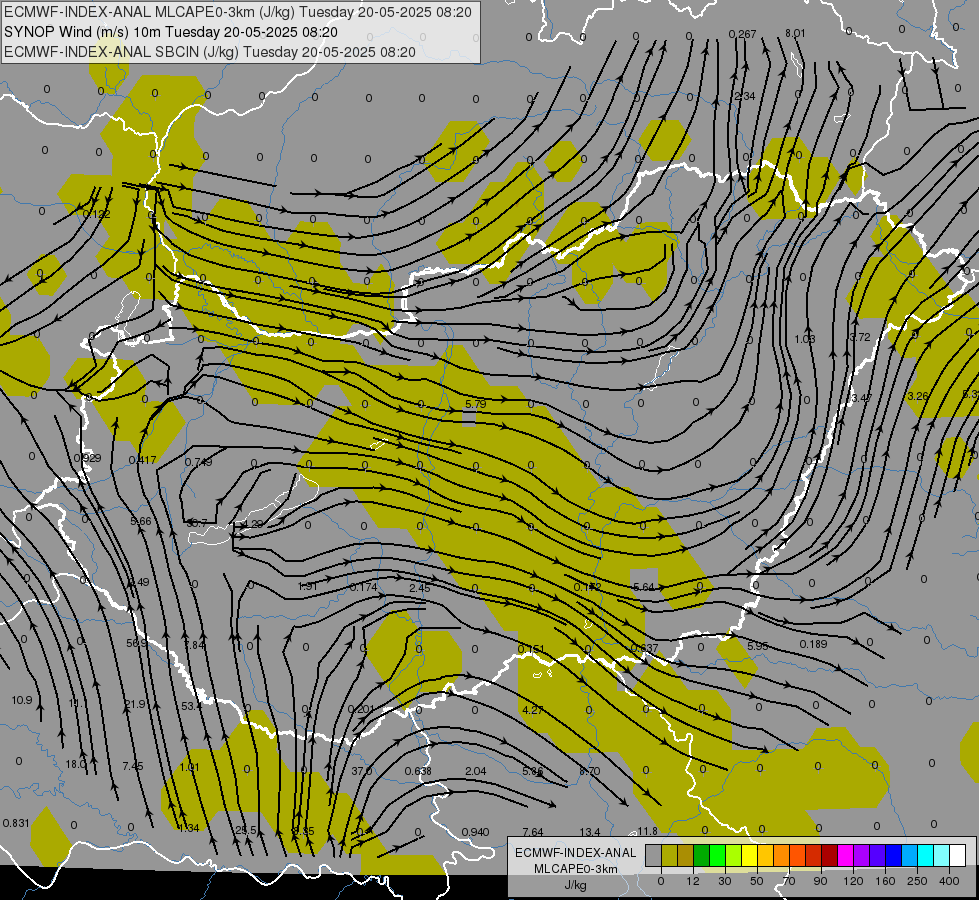
Task: Click the 5.79 value on the map
Action: pos(475,404)
